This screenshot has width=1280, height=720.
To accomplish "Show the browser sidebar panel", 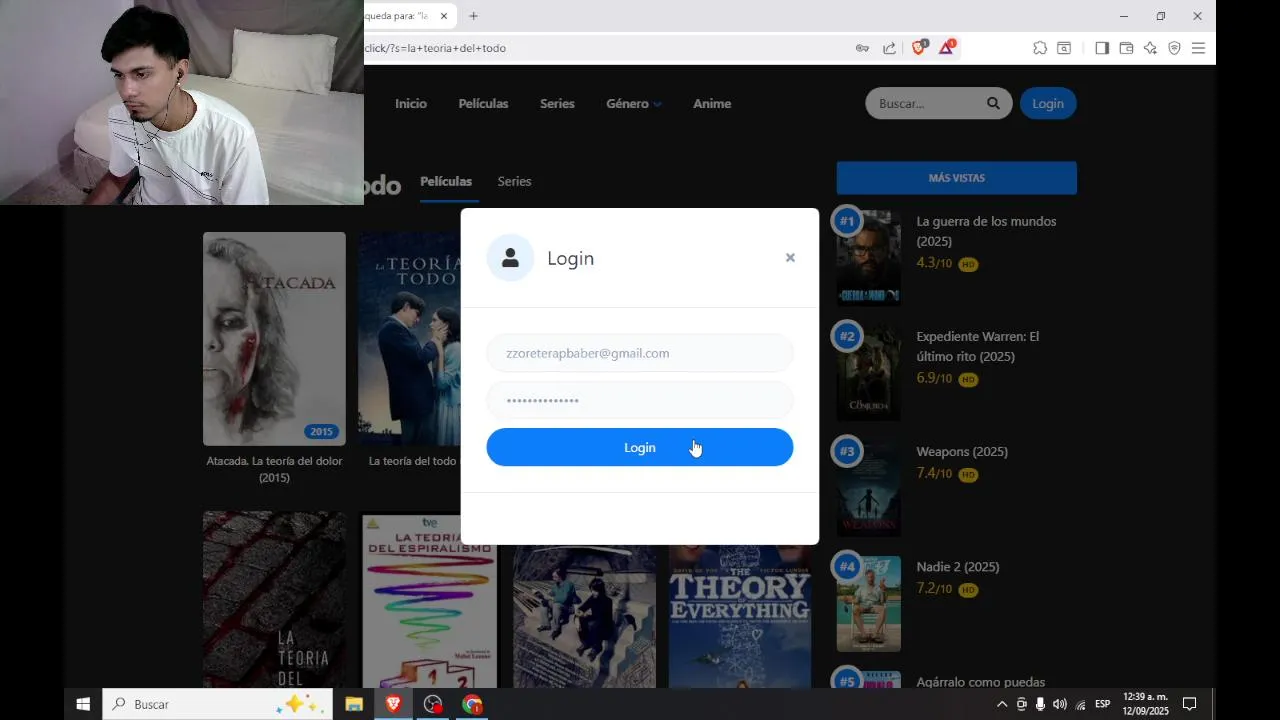I will point(1102,48).
